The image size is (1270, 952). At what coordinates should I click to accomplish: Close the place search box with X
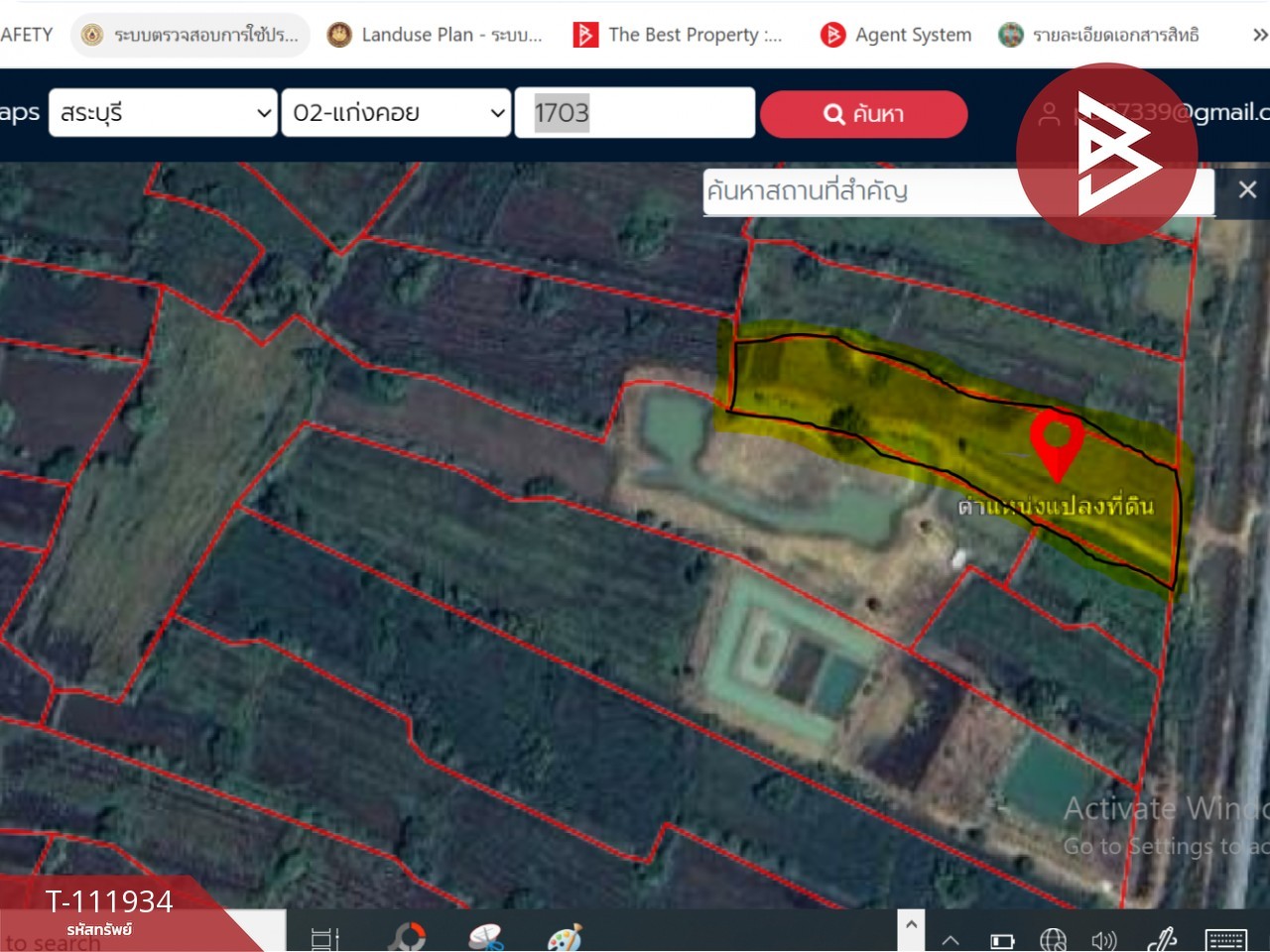coord(1247,189)
